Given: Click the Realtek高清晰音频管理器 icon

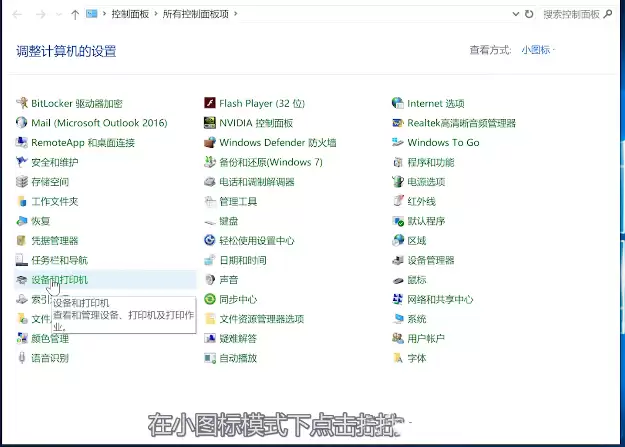Looking at the screenshot, I should [398, 123].
